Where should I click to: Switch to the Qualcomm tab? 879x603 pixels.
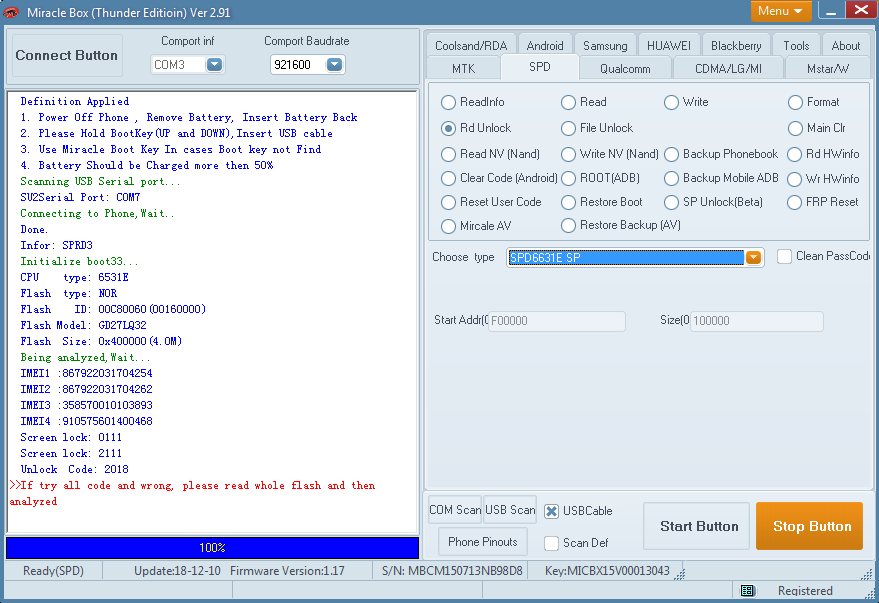[625, 68]
